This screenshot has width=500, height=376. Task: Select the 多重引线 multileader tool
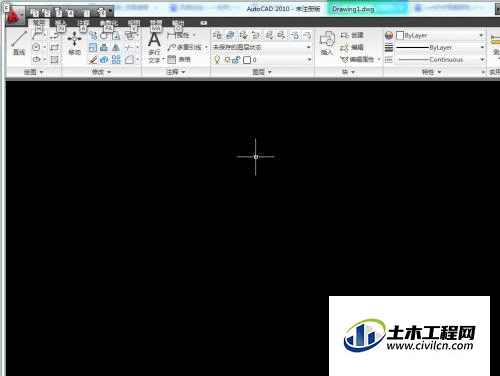click(x=185, y=47)
